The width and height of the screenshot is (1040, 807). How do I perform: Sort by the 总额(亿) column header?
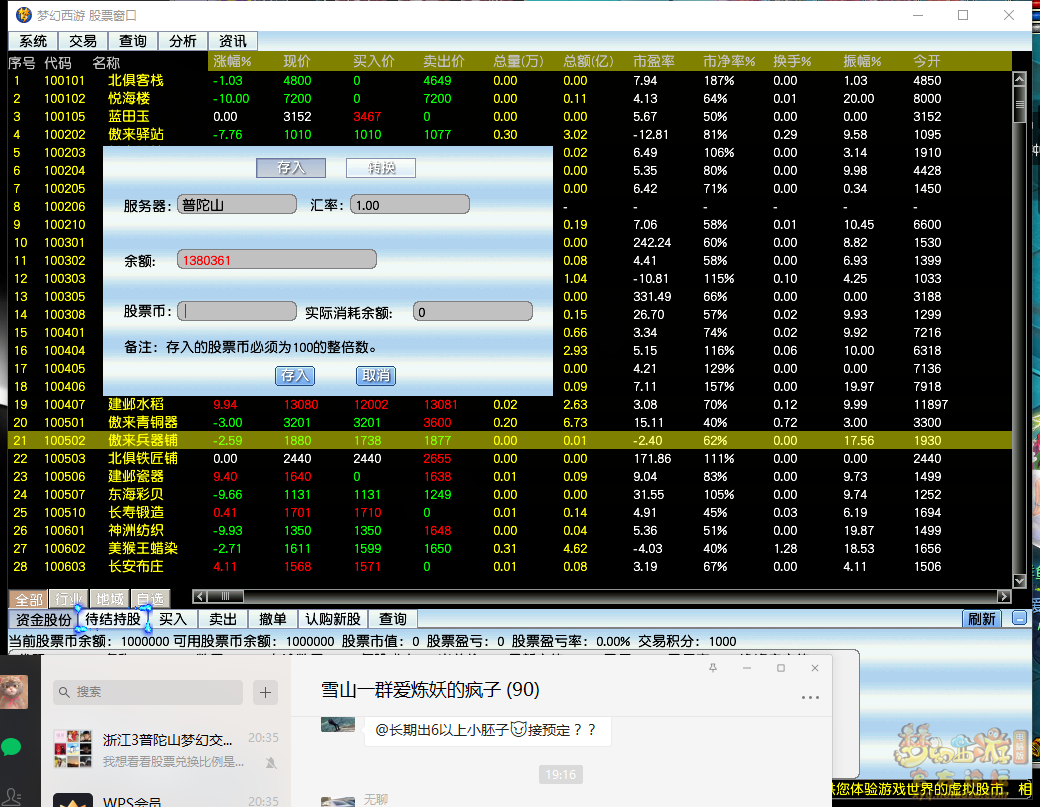pyautogui.click(x=588, y=62)
